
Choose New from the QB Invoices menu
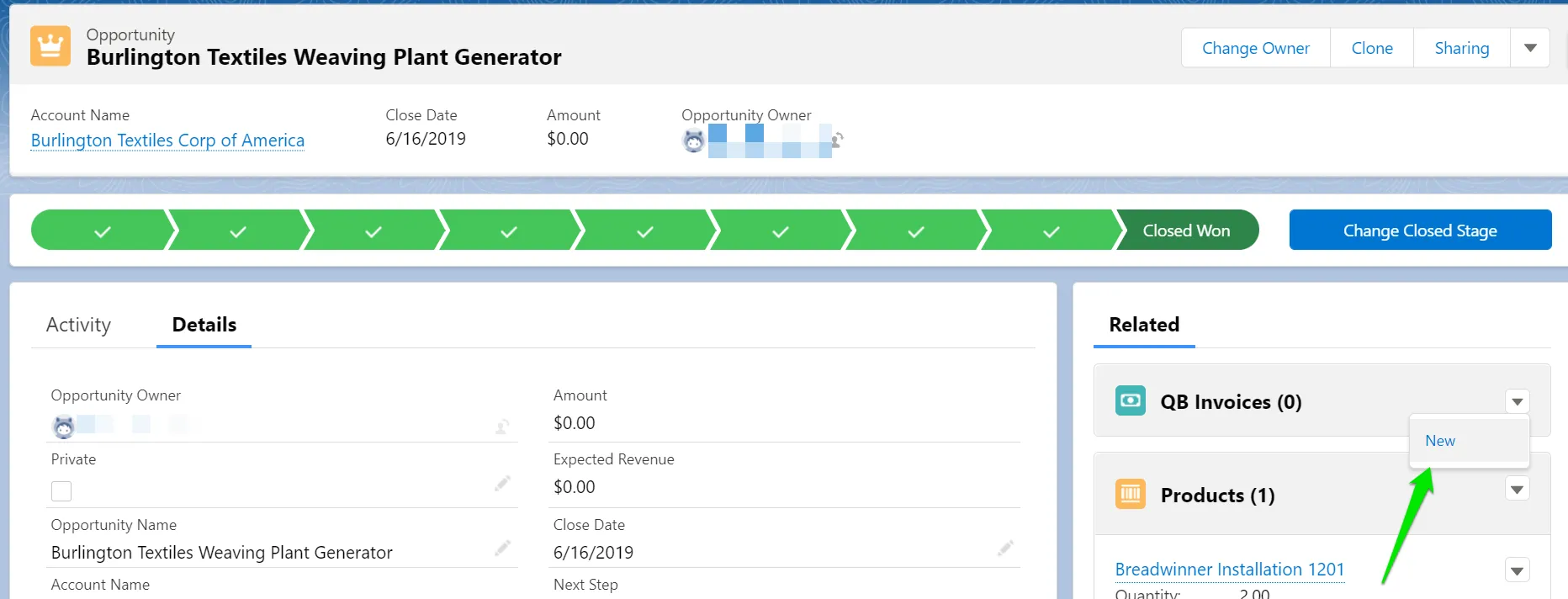pyautogui.click(x=1439, y=441)
